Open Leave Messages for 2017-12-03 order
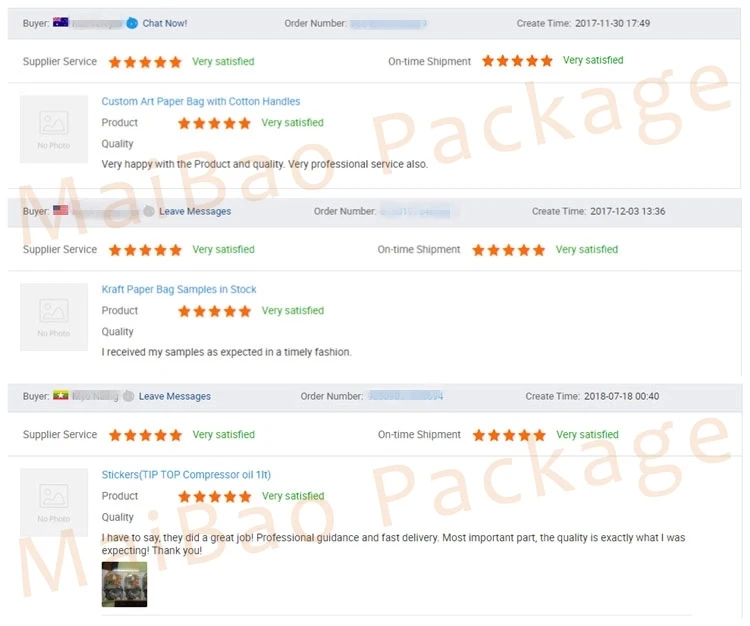Viewport: 750px width, 626px height. [x=195, y=211]
